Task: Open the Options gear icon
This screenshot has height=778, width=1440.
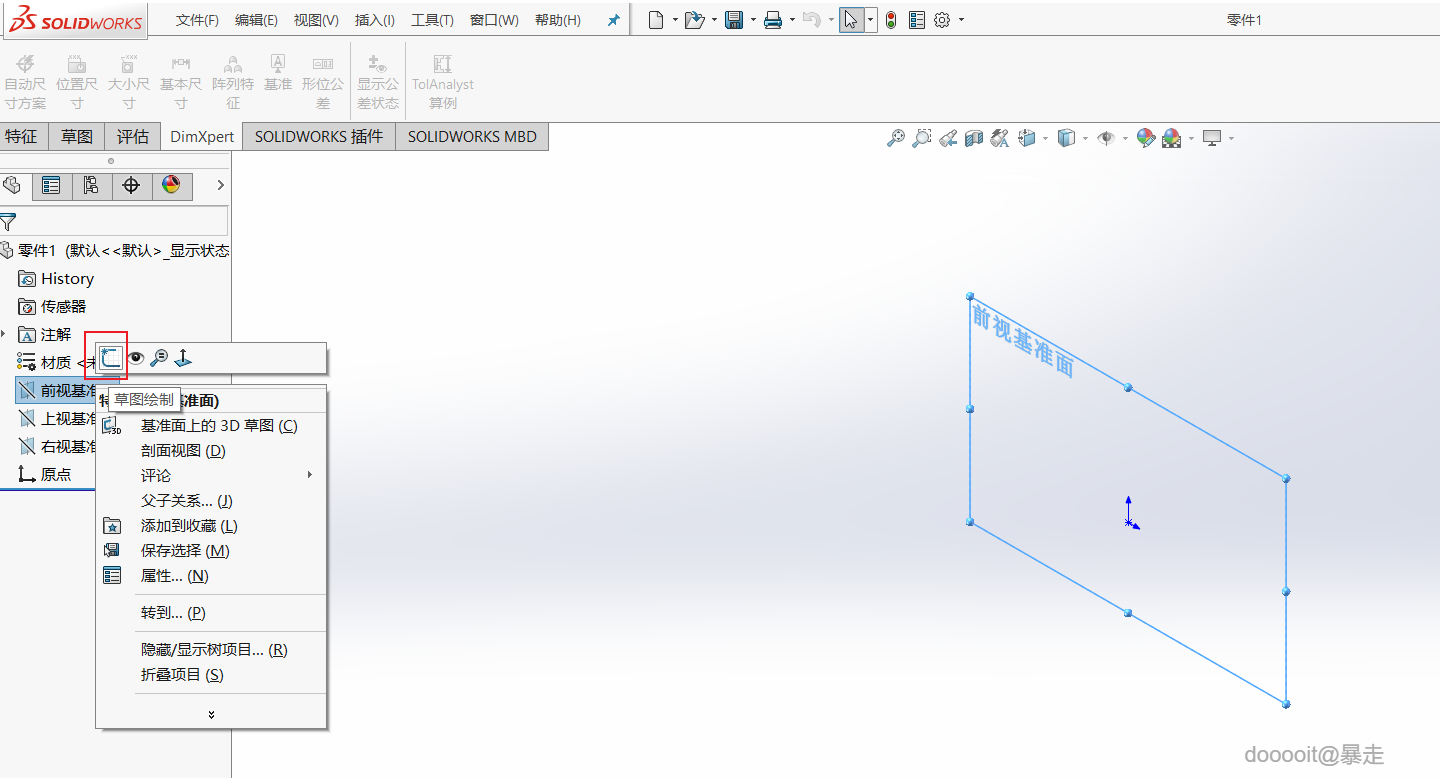Action: [x=942, y=20]
